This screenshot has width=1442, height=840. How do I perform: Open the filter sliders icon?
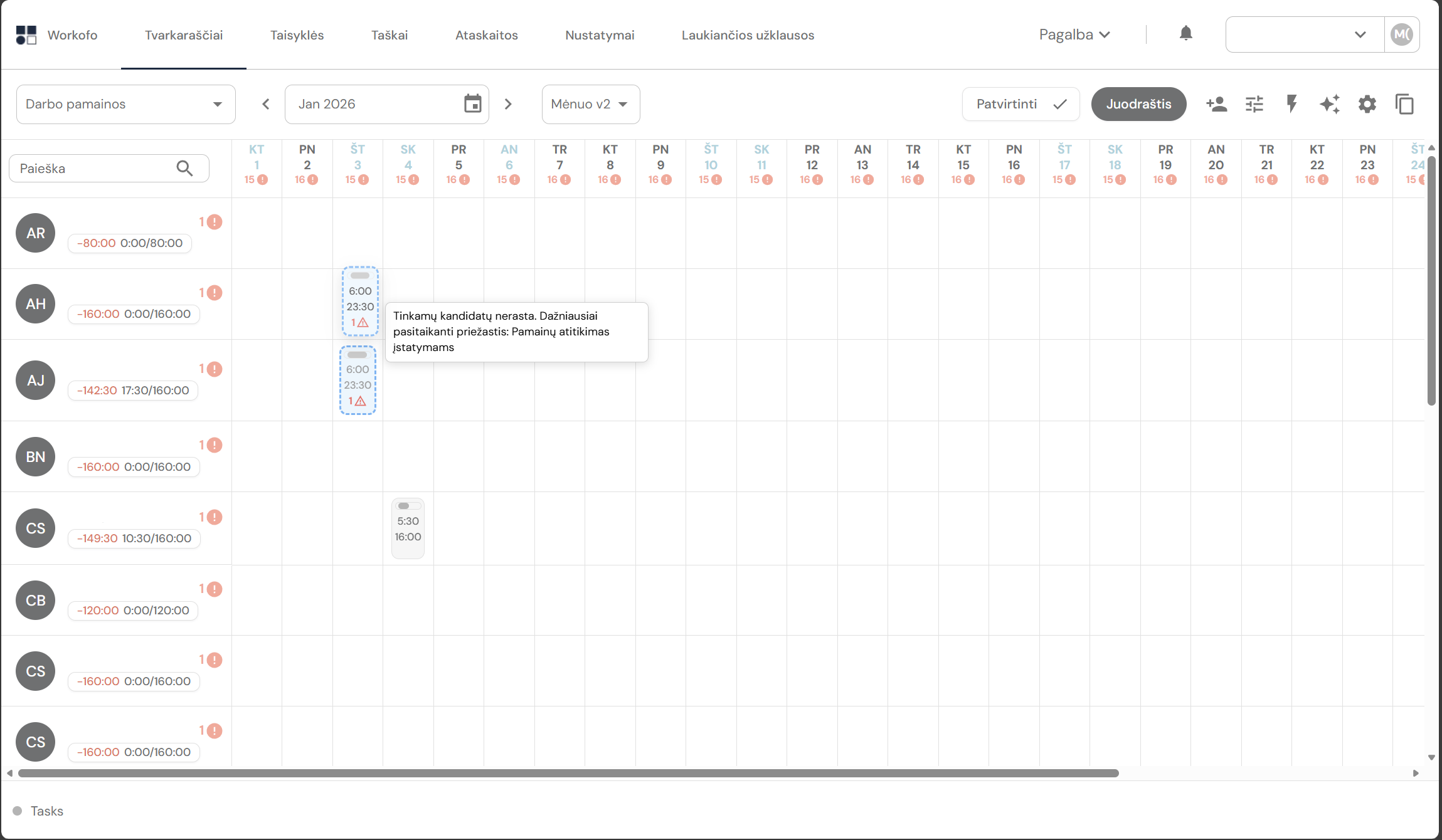pyautogui.click(x=1254, y=104)
